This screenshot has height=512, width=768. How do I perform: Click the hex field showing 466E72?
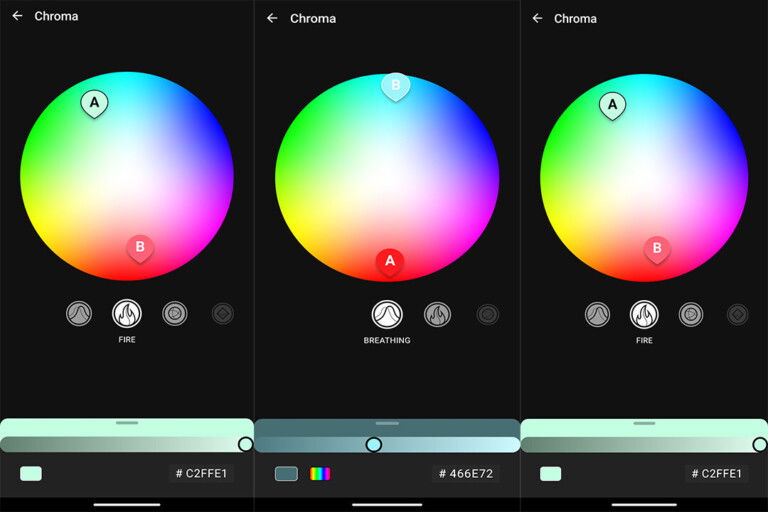coord(466,474)
